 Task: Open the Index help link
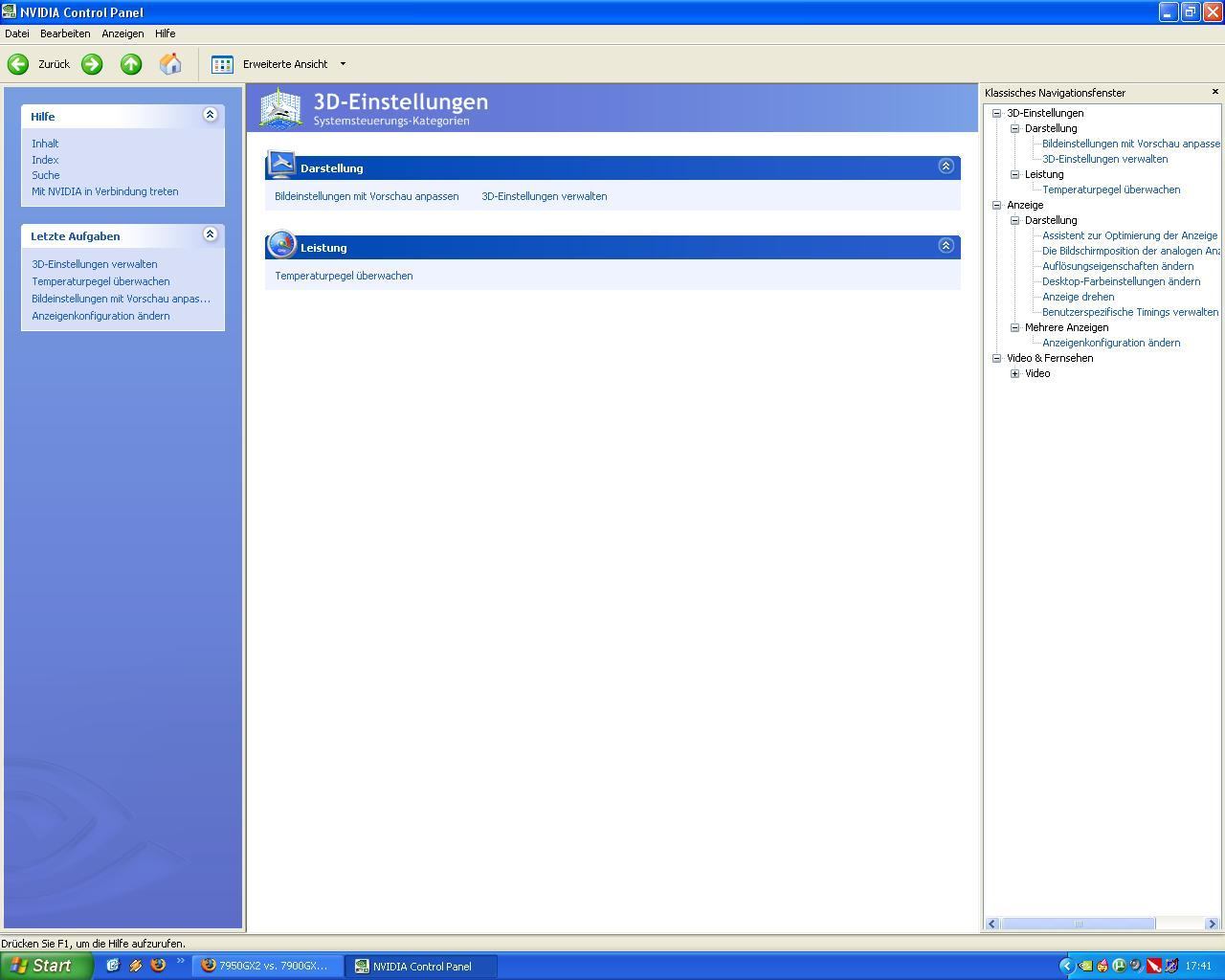pos(45,160)
